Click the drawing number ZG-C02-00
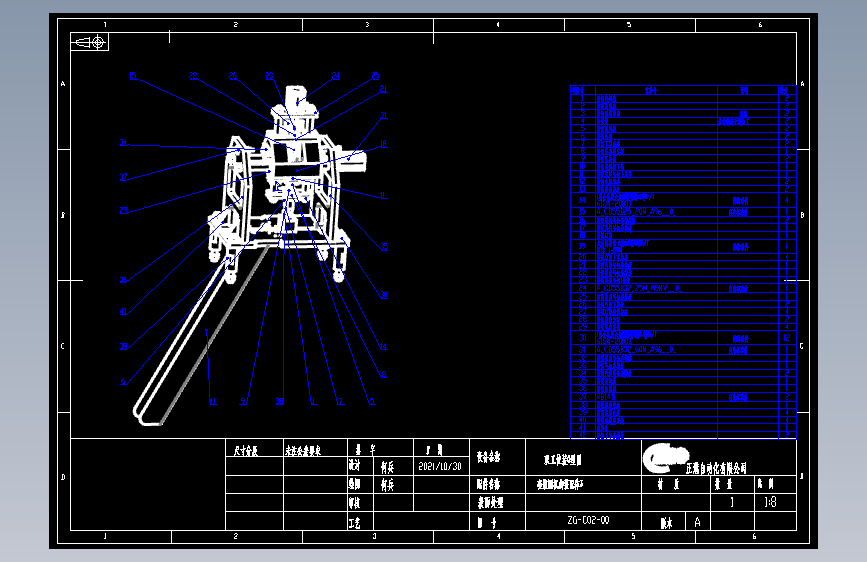Image resolution: width=867 pixels, height=562 pixels. click(588, 521)
